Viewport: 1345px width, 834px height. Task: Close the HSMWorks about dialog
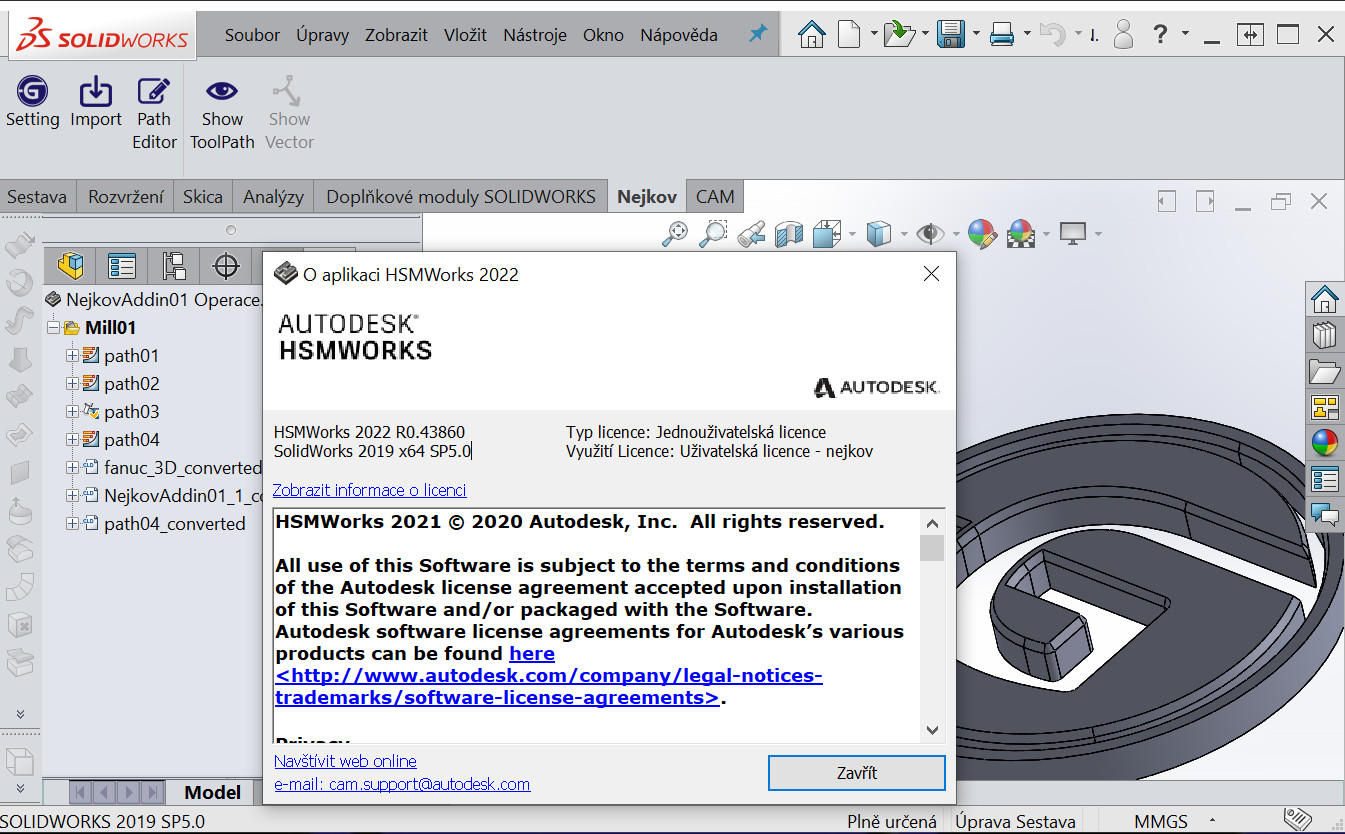pyautogui.click(x=931, y=274)
